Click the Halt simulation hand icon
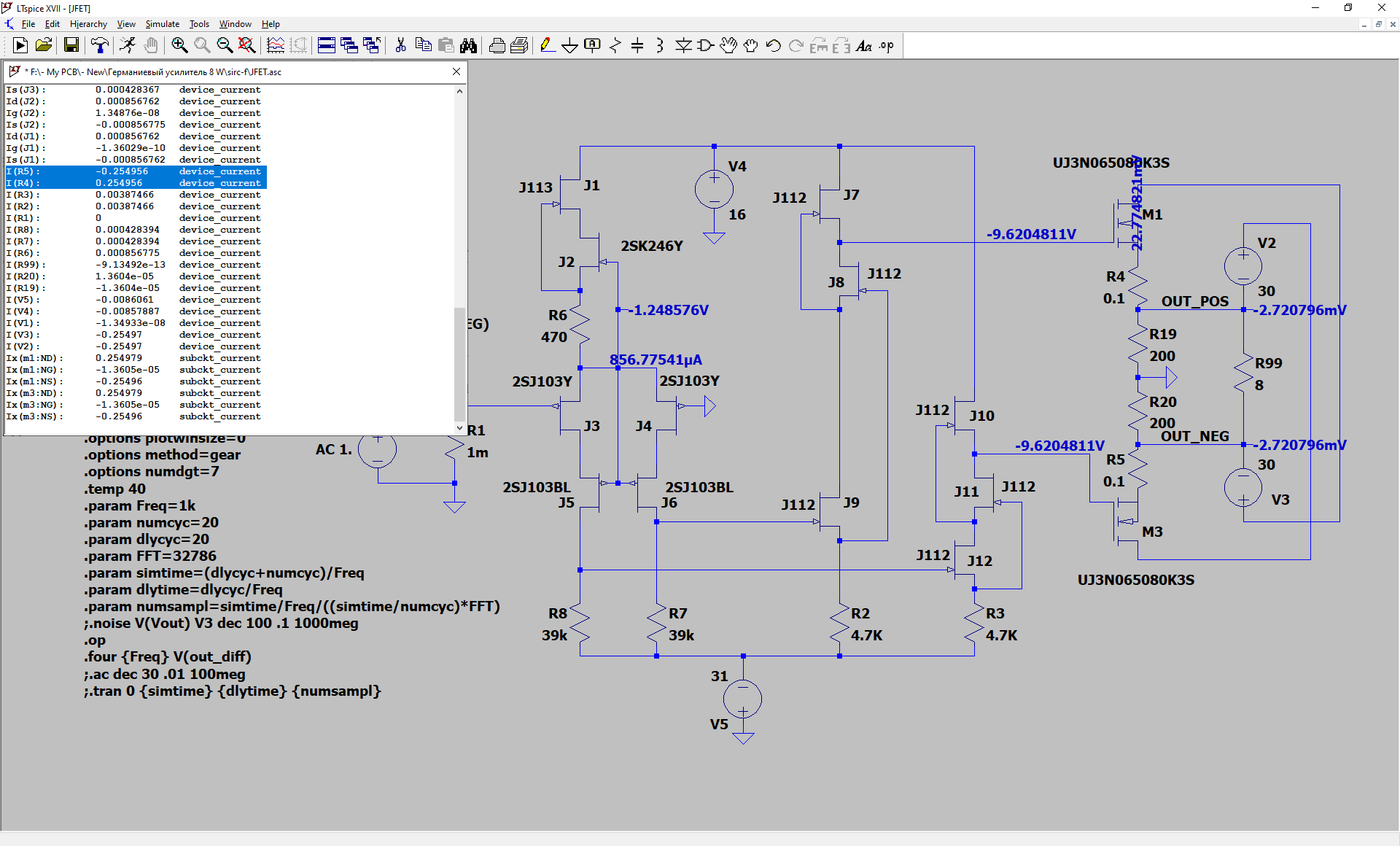Image resolution: width=1400 pixels, height=846 pixels. (150, 45)
